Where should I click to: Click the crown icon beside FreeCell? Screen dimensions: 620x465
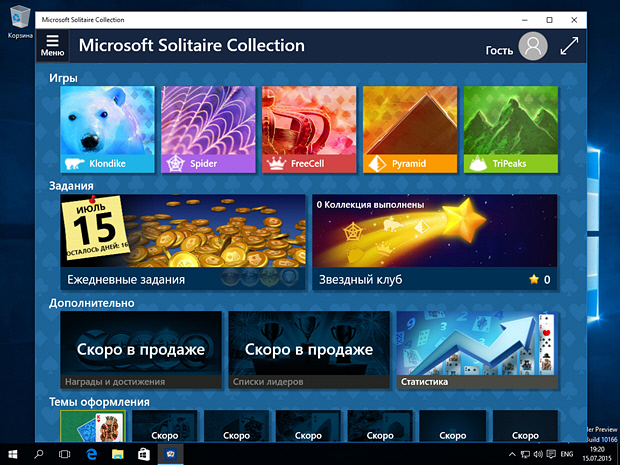(x=276, y=163)
